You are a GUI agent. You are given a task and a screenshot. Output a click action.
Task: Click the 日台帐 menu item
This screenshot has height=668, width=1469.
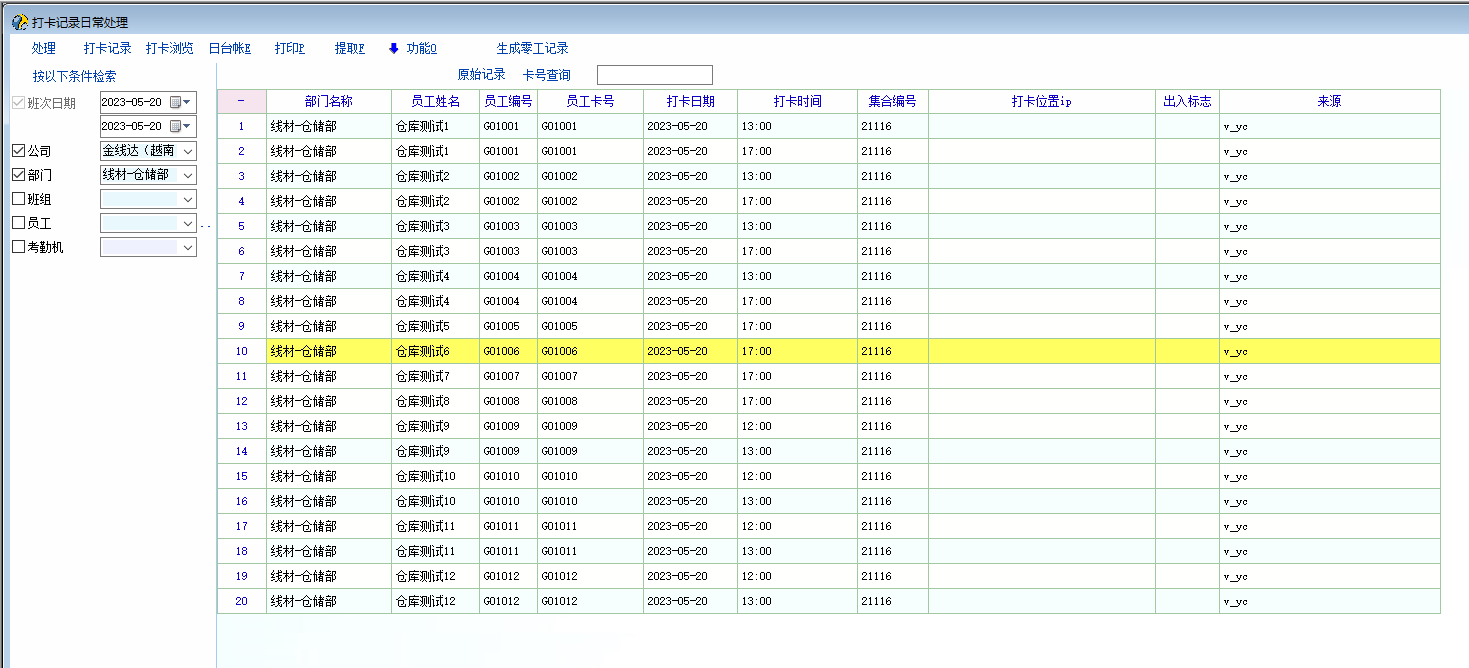click(229, 48)
